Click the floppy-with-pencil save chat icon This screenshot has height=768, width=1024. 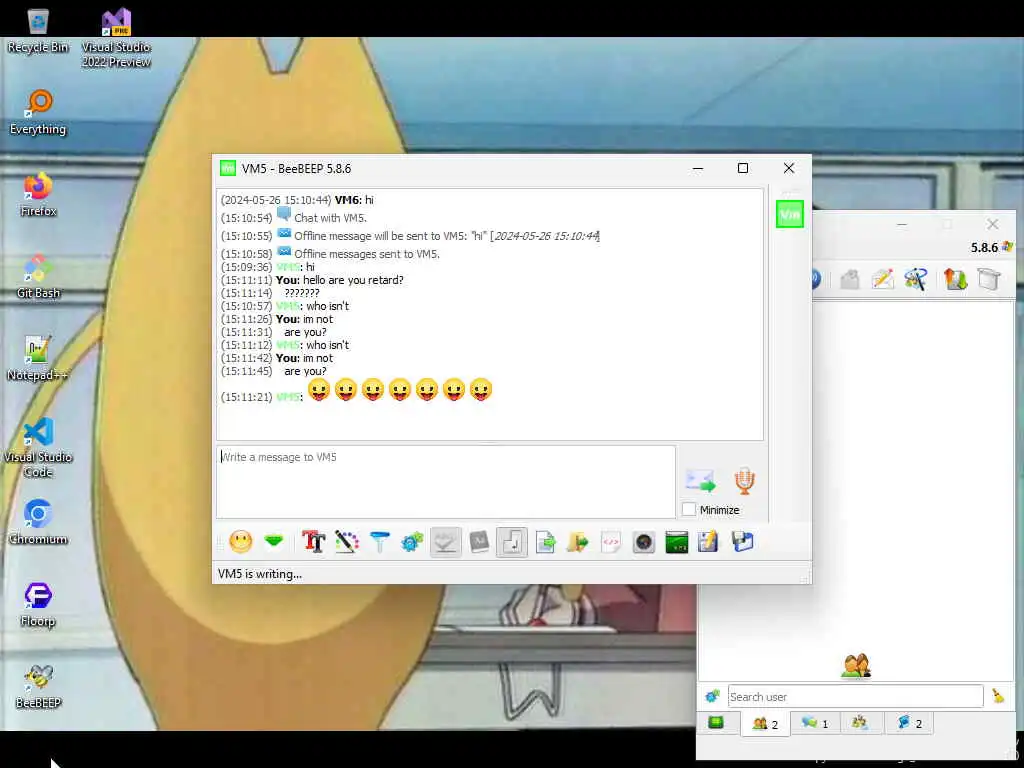708,541
